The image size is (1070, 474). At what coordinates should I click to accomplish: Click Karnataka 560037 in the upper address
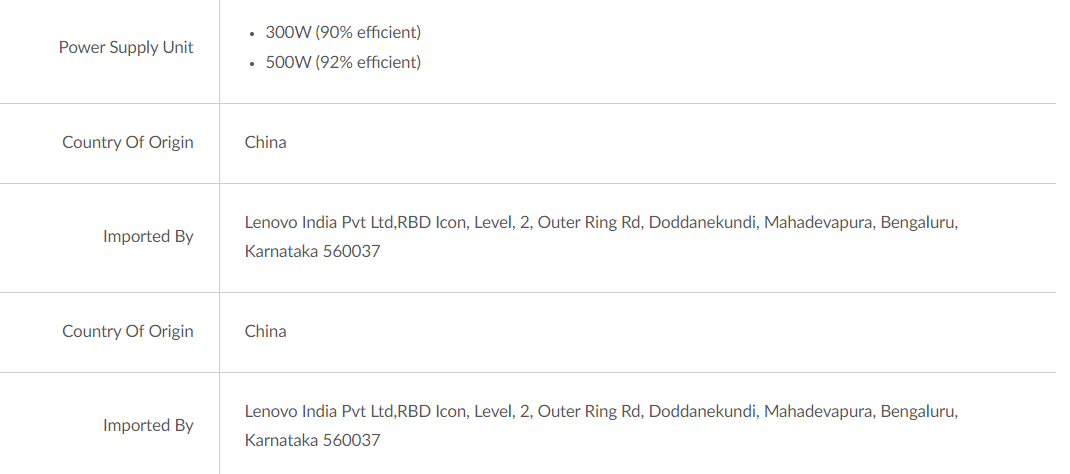click(x=313, y=251)
